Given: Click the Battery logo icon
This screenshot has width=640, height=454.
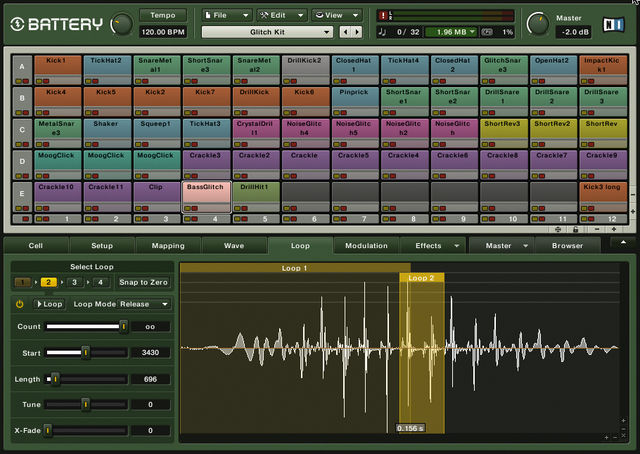Looking at the screenshot, I should 18,24.
